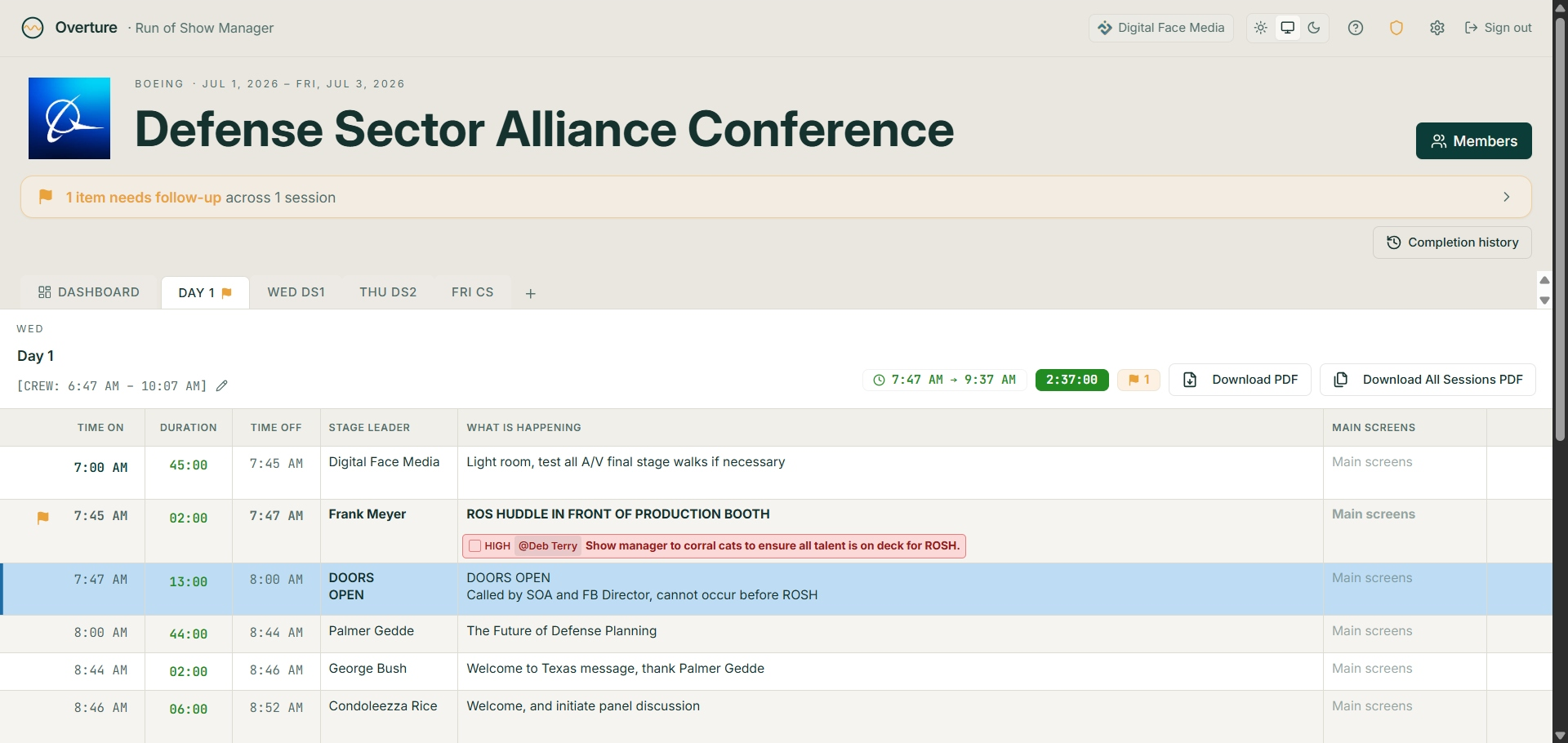
Task: Click the MAIN SCREENS column header
Action: [x=1374, y=428]
